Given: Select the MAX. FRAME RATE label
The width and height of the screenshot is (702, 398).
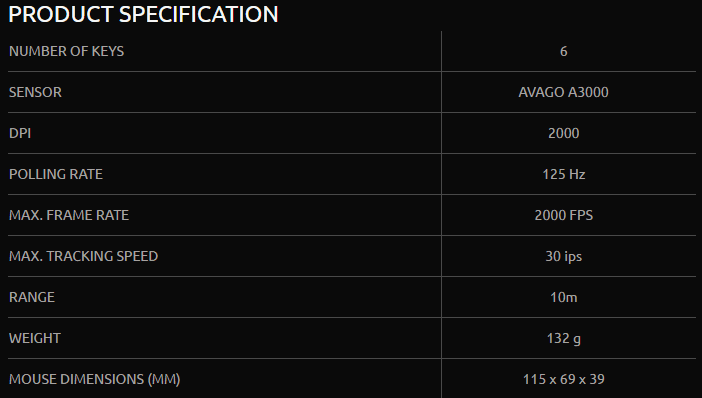Looking at the screenshot, I should pos(69,215).
